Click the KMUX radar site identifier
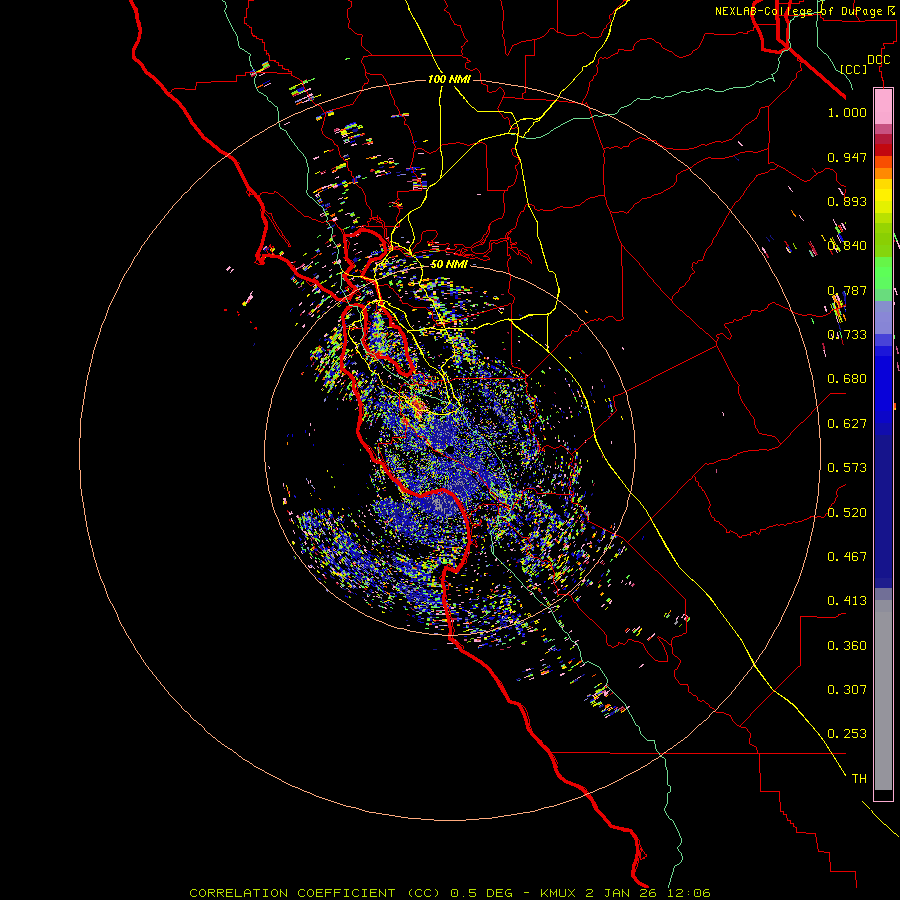Image resolution: width=900 pixels, height=900 pixels. pos(560,893)
